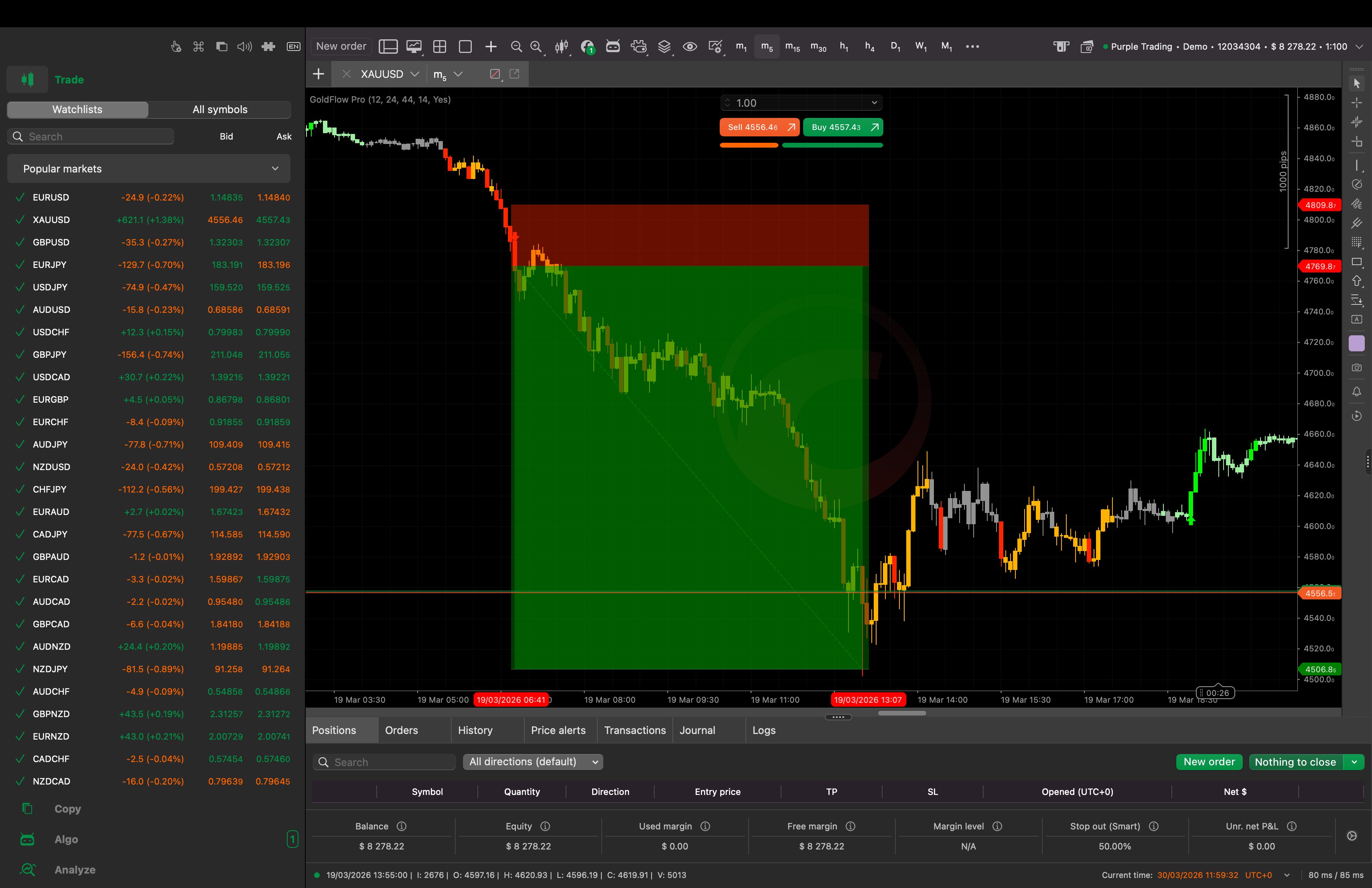Switch to the All symbols tab
Viewport: 1372px width, 888px height.
(219, 109)
